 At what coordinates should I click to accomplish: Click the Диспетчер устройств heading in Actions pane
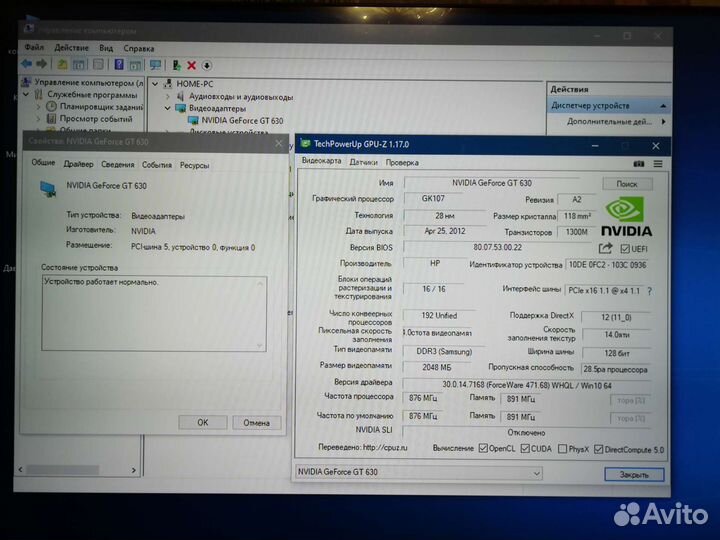(590, 106)
